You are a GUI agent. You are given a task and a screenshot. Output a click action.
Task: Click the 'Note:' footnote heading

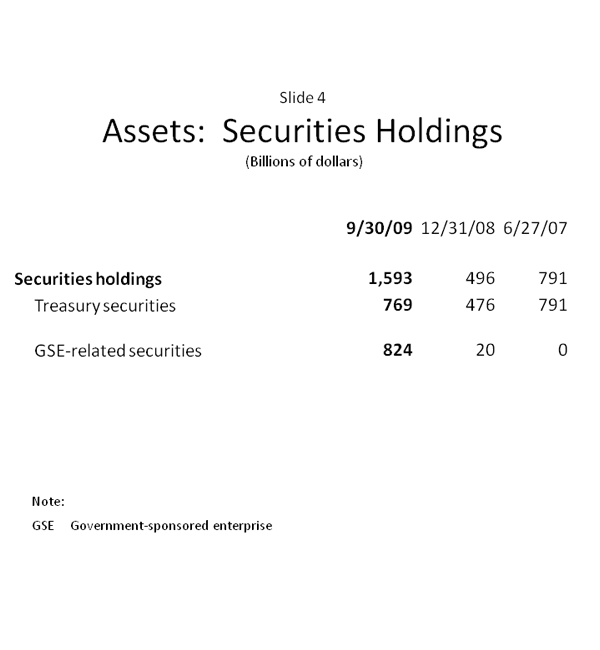click(48, 501)
